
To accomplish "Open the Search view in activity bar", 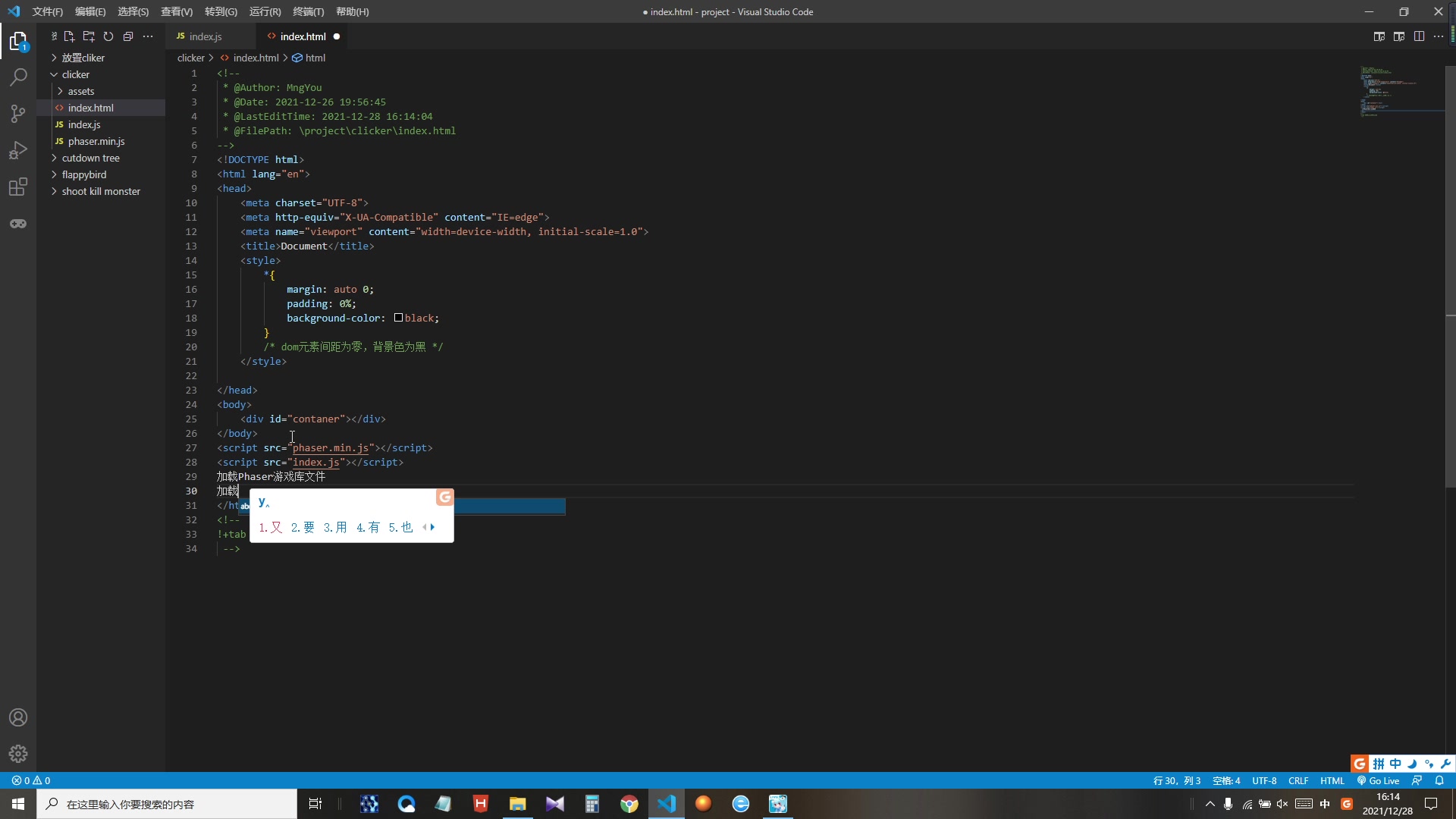I will (18, 77).
